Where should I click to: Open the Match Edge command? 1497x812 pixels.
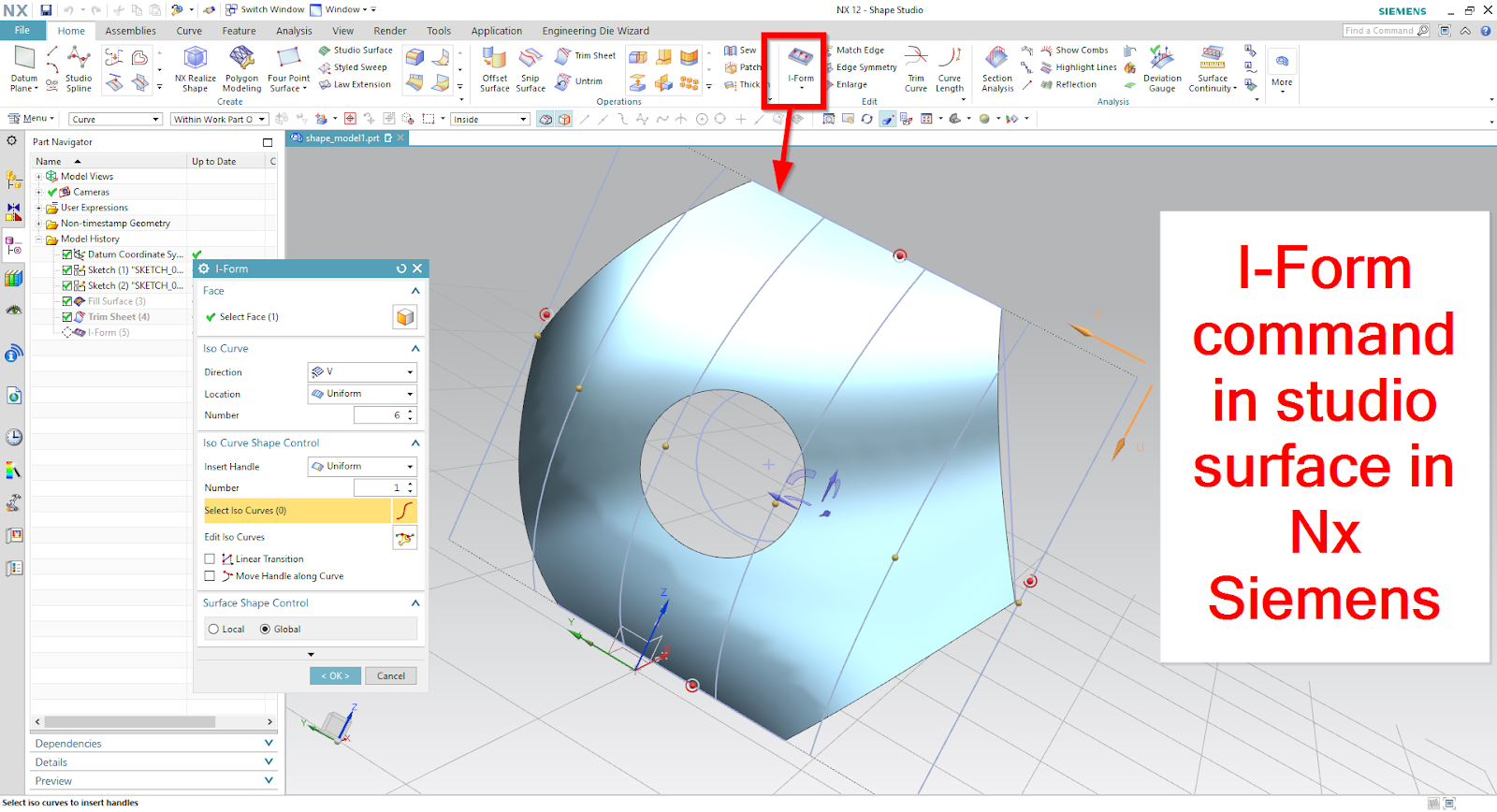point(856,51)
